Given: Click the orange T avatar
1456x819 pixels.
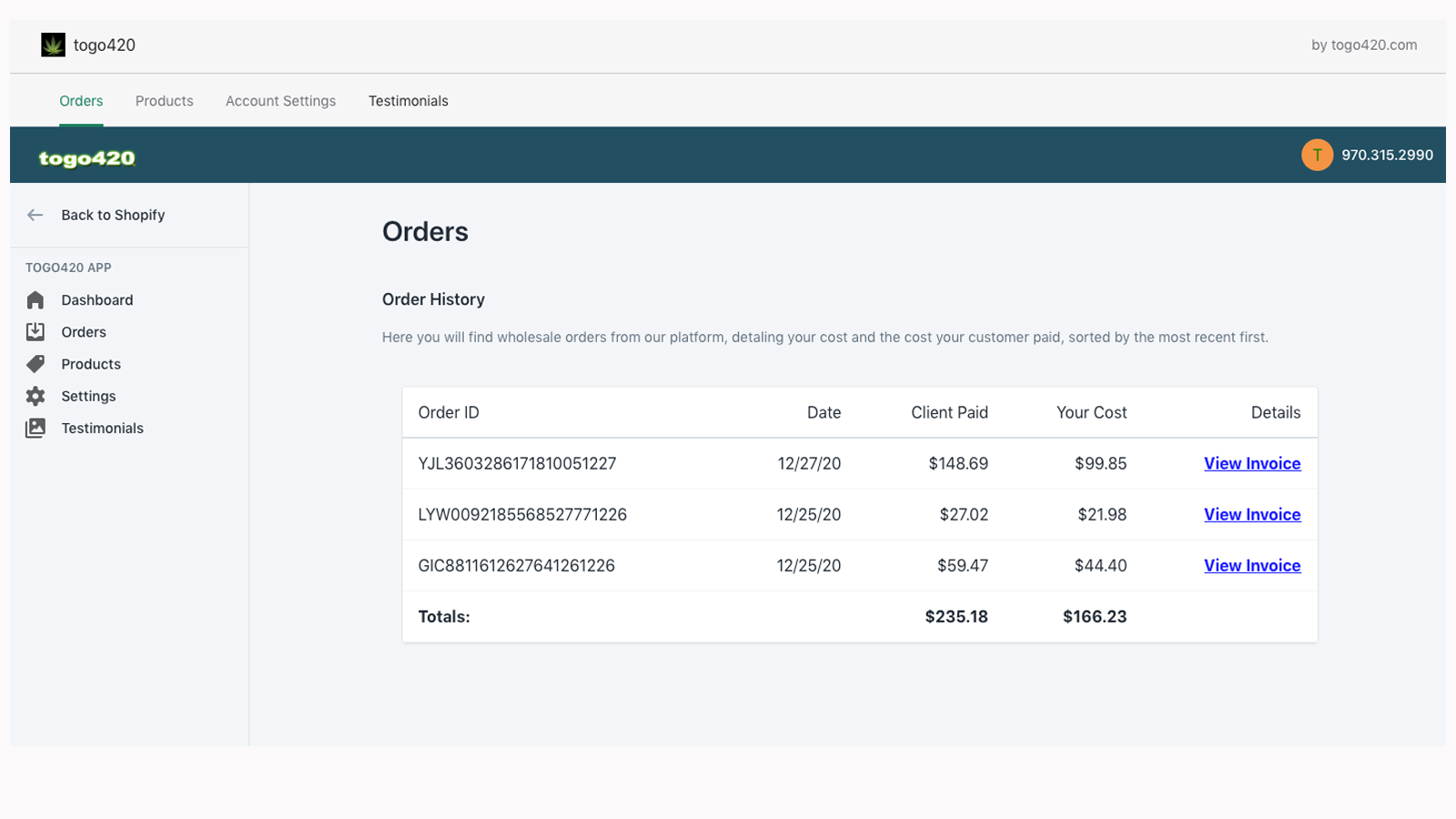Looking at the screenshot, I should (x=1317, y=155).
